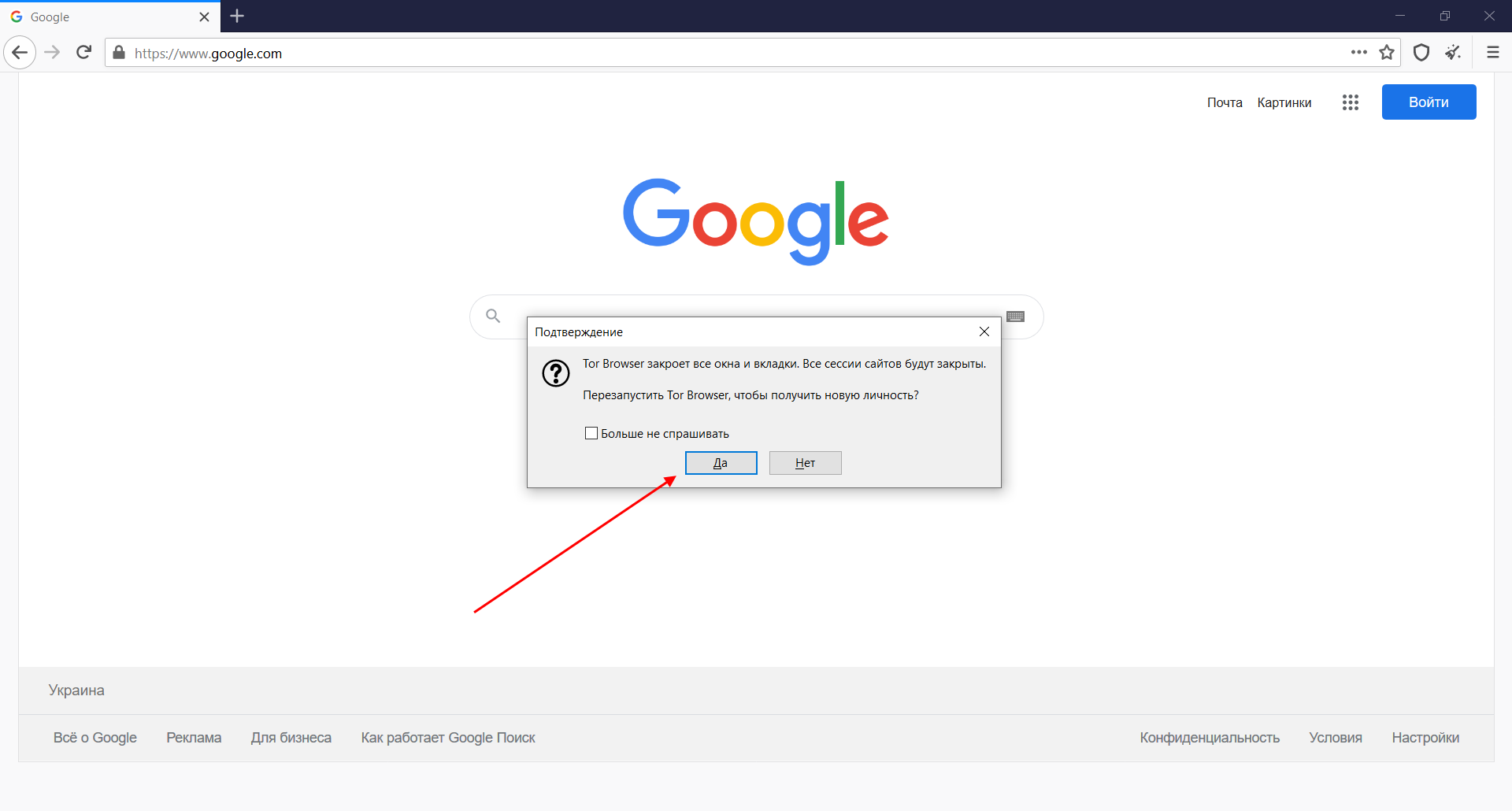This screenshot has height=811, width=1512.
Task: Close the Google tab
Action: 204,17
